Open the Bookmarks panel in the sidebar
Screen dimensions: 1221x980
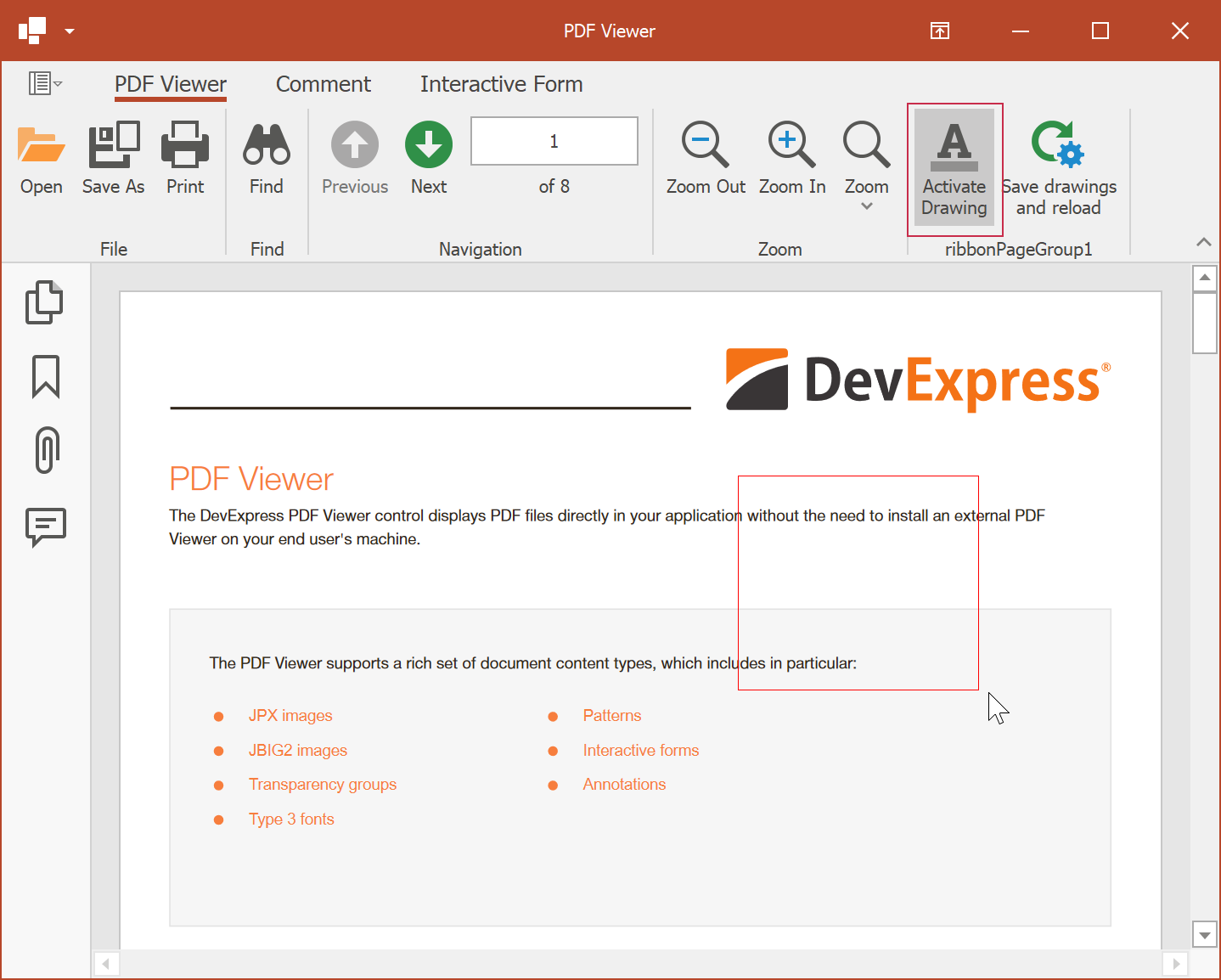45,376
